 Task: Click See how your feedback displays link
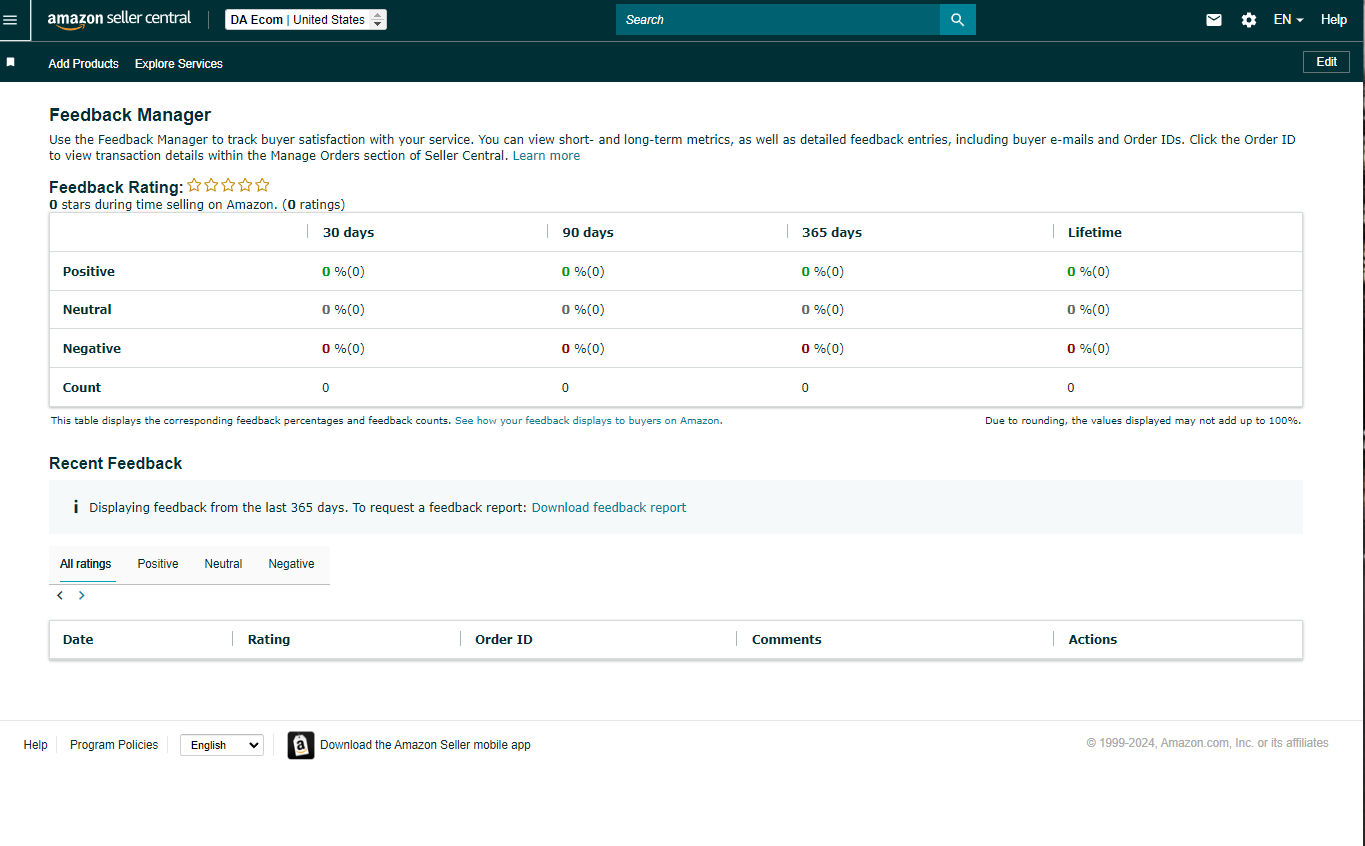[587, 421]
